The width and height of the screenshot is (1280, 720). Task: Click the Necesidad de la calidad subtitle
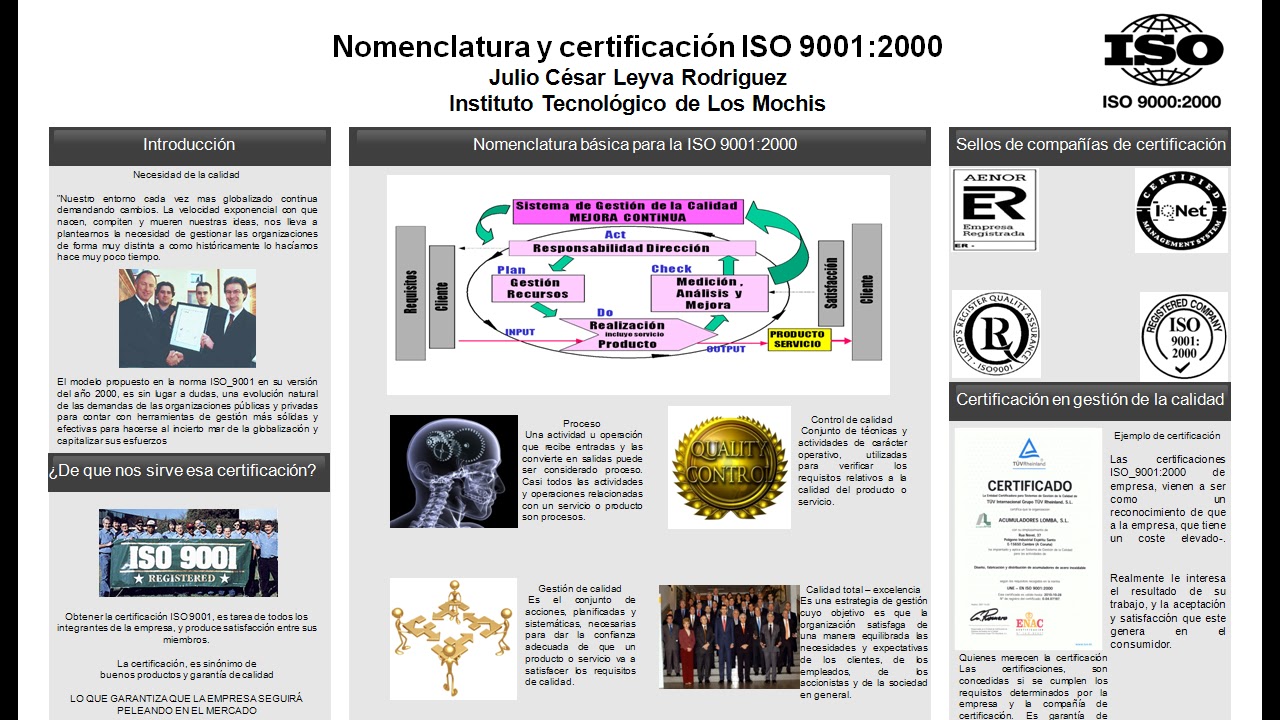pyautogui.click(x=186, y=175)
